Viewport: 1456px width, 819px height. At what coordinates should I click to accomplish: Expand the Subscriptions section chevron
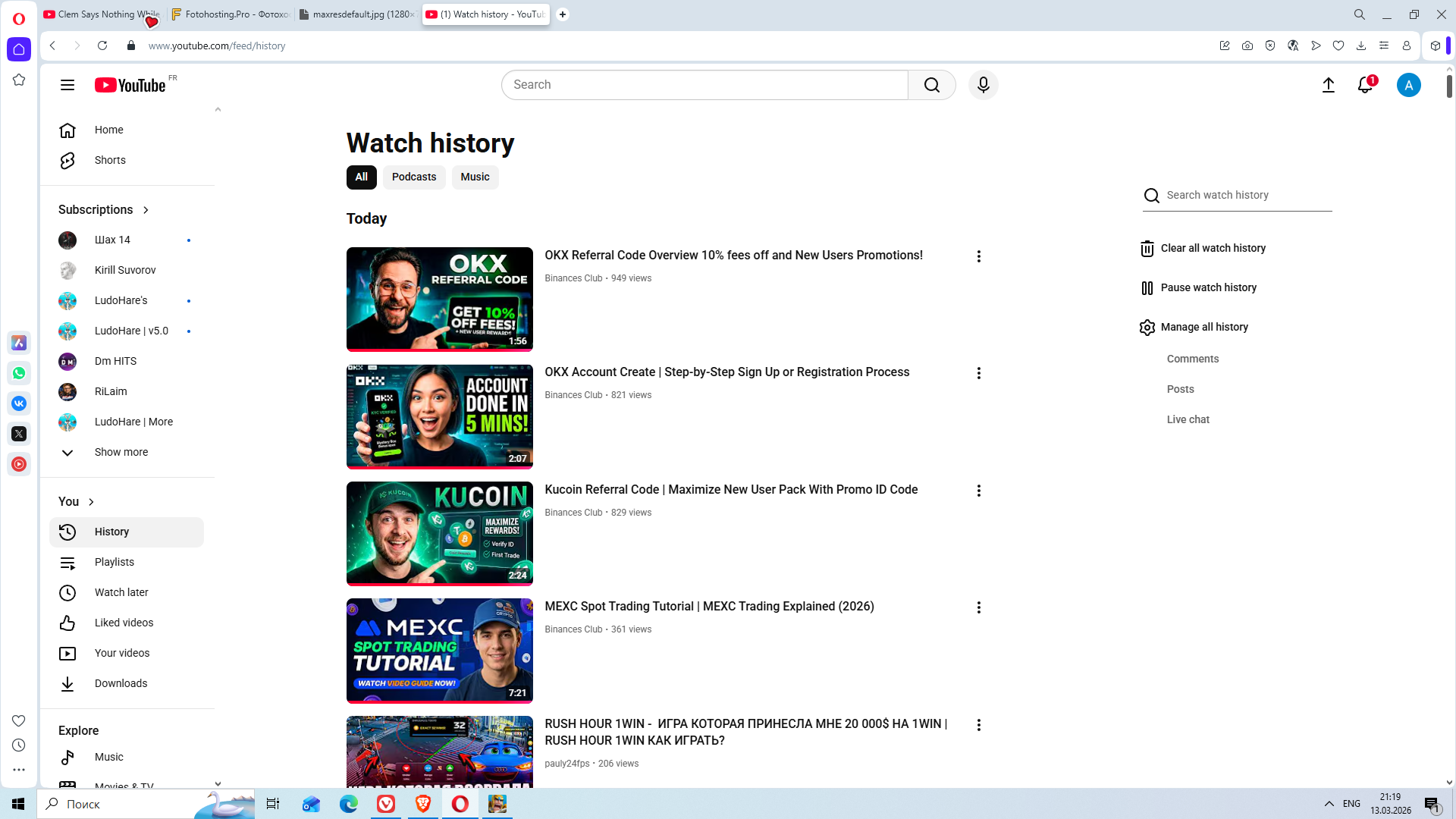pos(146,210)
